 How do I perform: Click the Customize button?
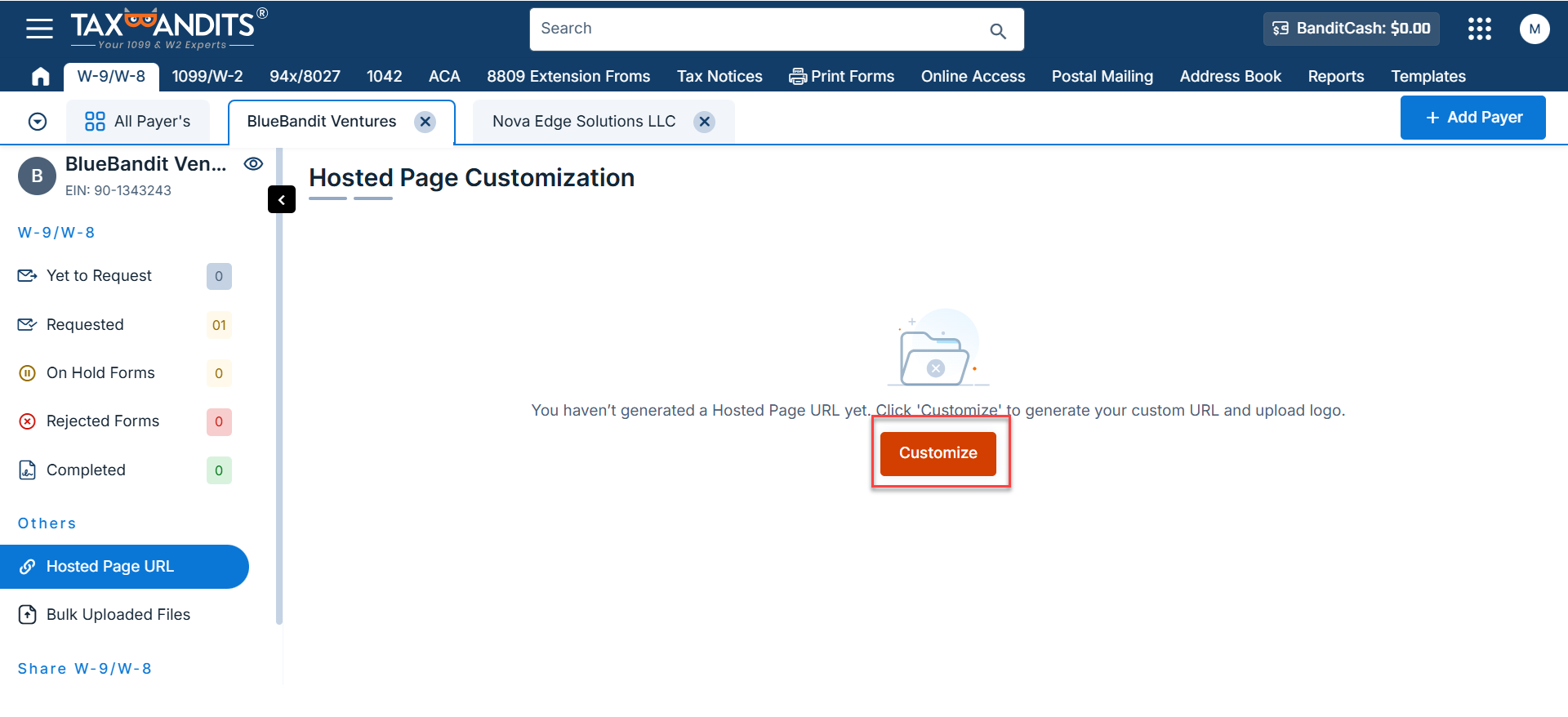point(938,453)
